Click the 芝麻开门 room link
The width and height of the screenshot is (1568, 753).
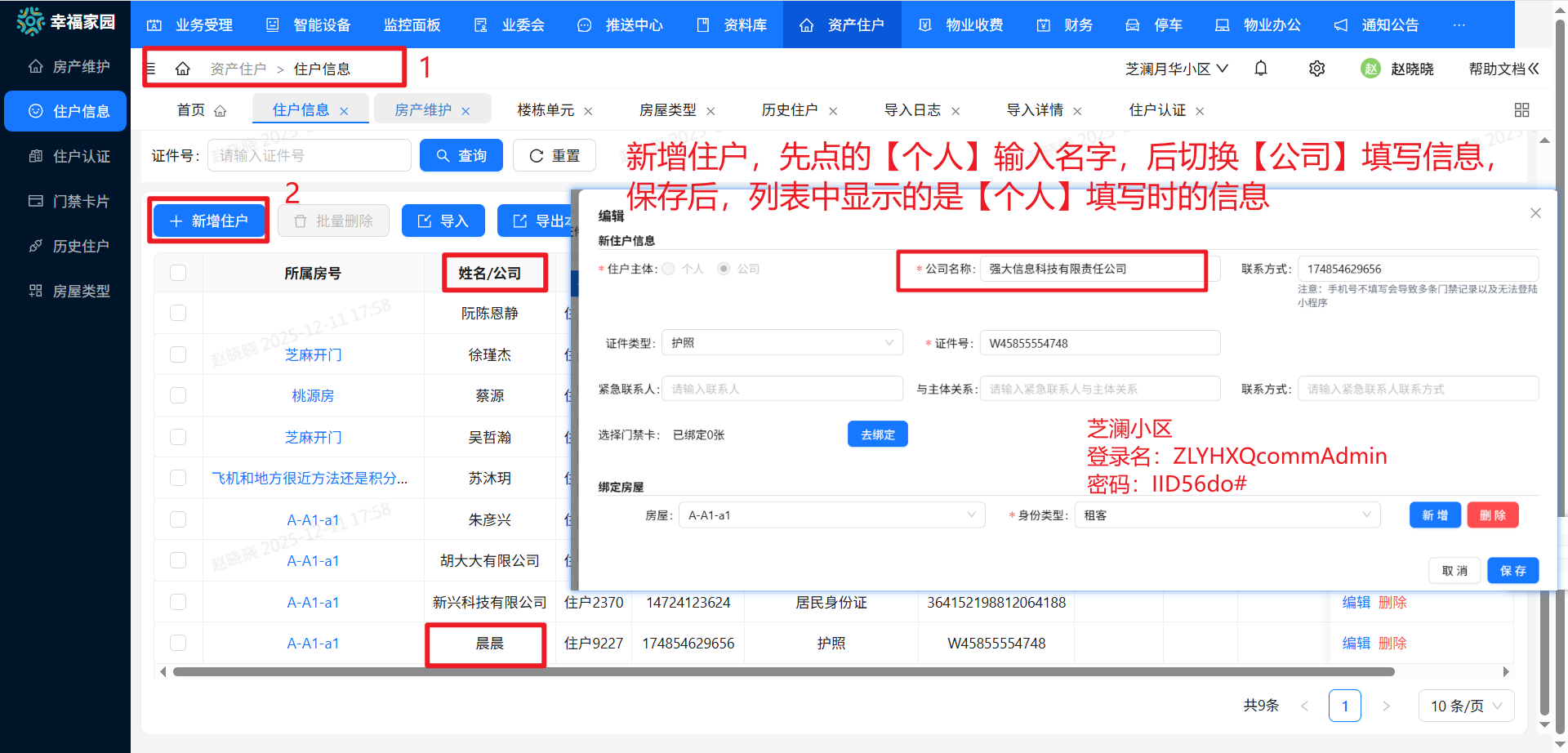coord(313,354)
